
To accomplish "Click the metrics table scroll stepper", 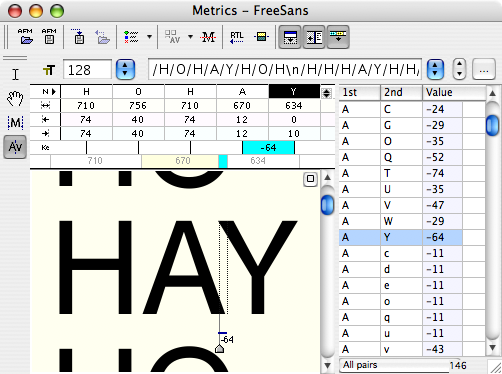I will coord(326,93).
